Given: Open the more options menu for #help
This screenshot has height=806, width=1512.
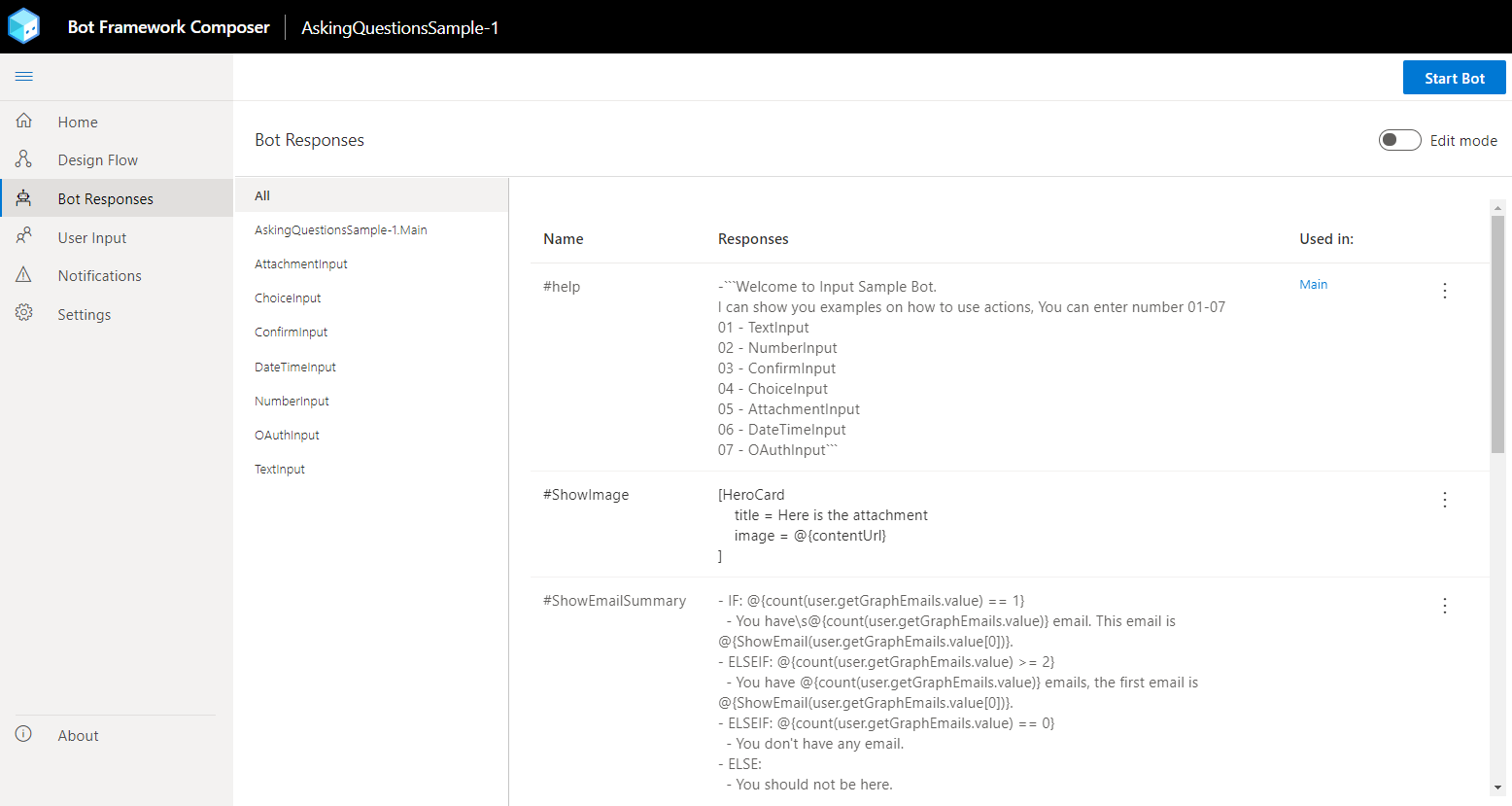Looking at the screenshot, I should click(x=1445, y=291).
